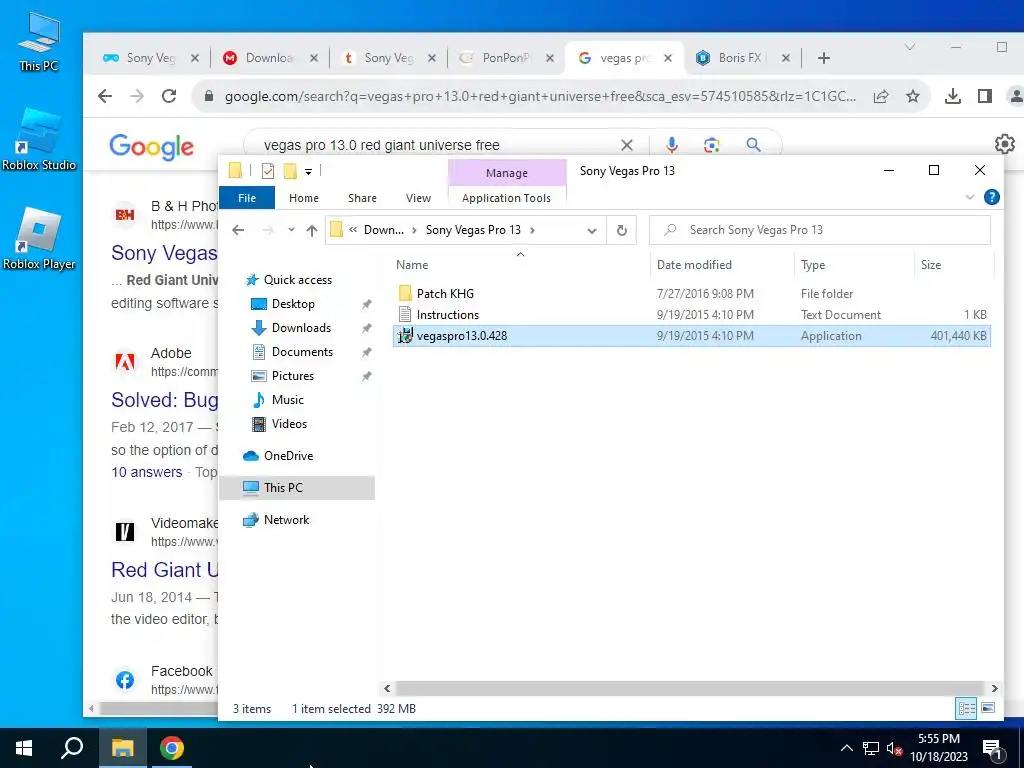Clear the Google search box
The height and width of the screenshot is (768, 1024).
coord(627,145)
